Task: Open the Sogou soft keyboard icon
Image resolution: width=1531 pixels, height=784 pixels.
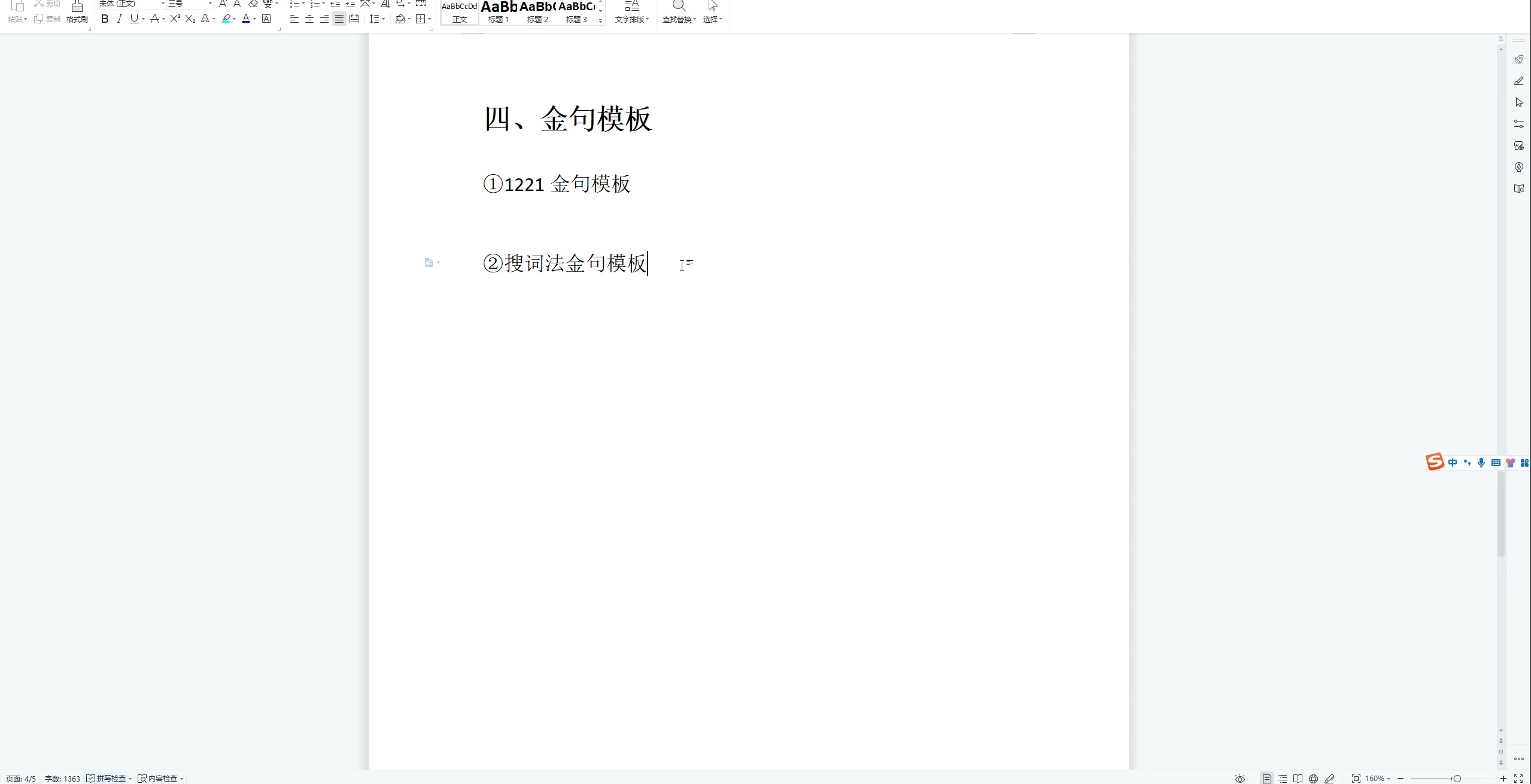Action: coord(1496,463)
